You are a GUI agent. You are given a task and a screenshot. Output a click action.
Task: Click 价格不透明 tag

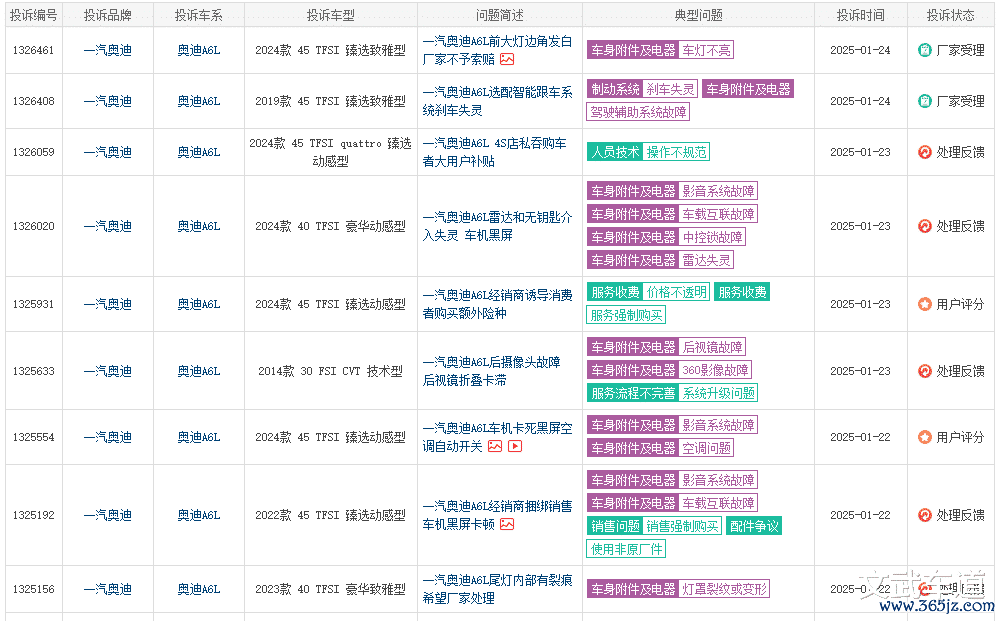[x=676, y=292]
